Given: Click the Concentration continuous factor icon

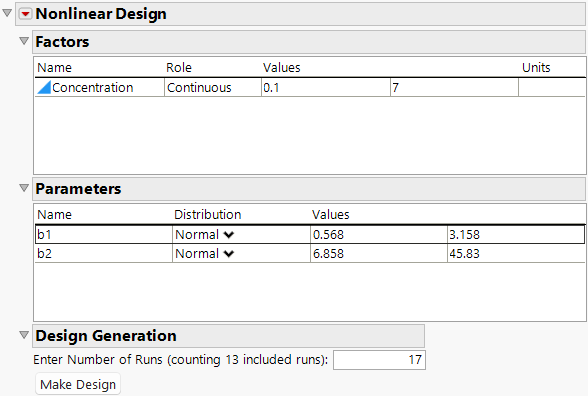Looking at the screenshot, I should 44,87.
